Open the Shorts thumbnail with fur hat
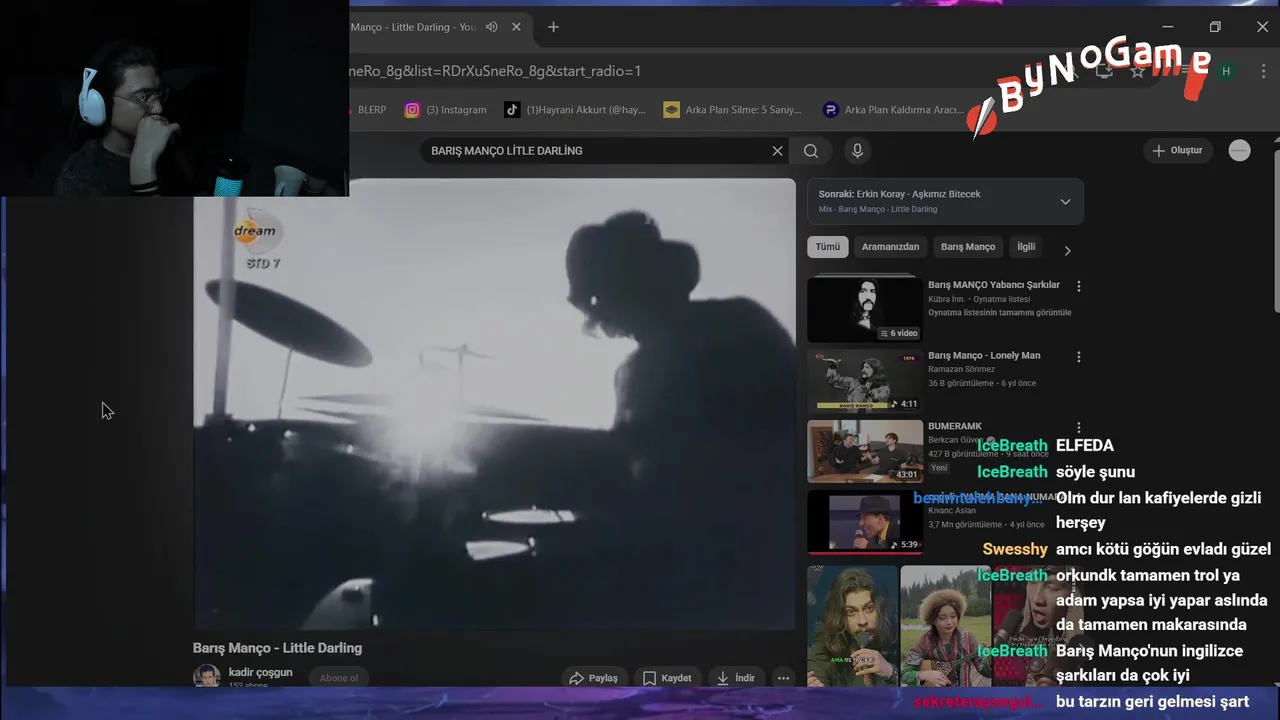 coord(945,626)
